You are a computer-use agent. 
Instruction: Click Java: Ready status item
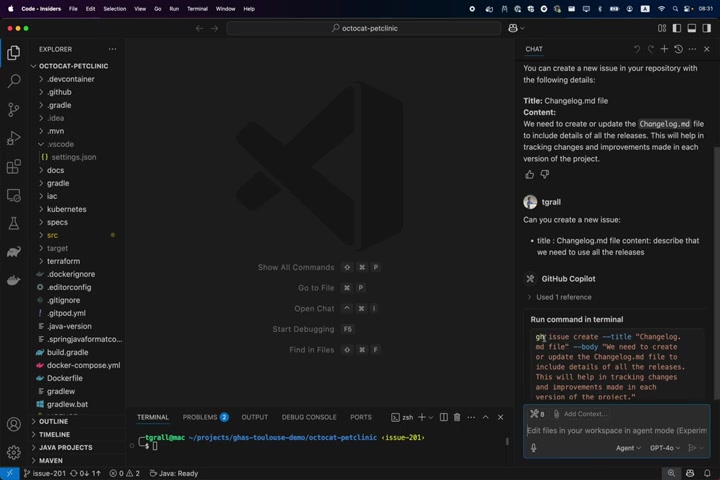tap(174, 473)
